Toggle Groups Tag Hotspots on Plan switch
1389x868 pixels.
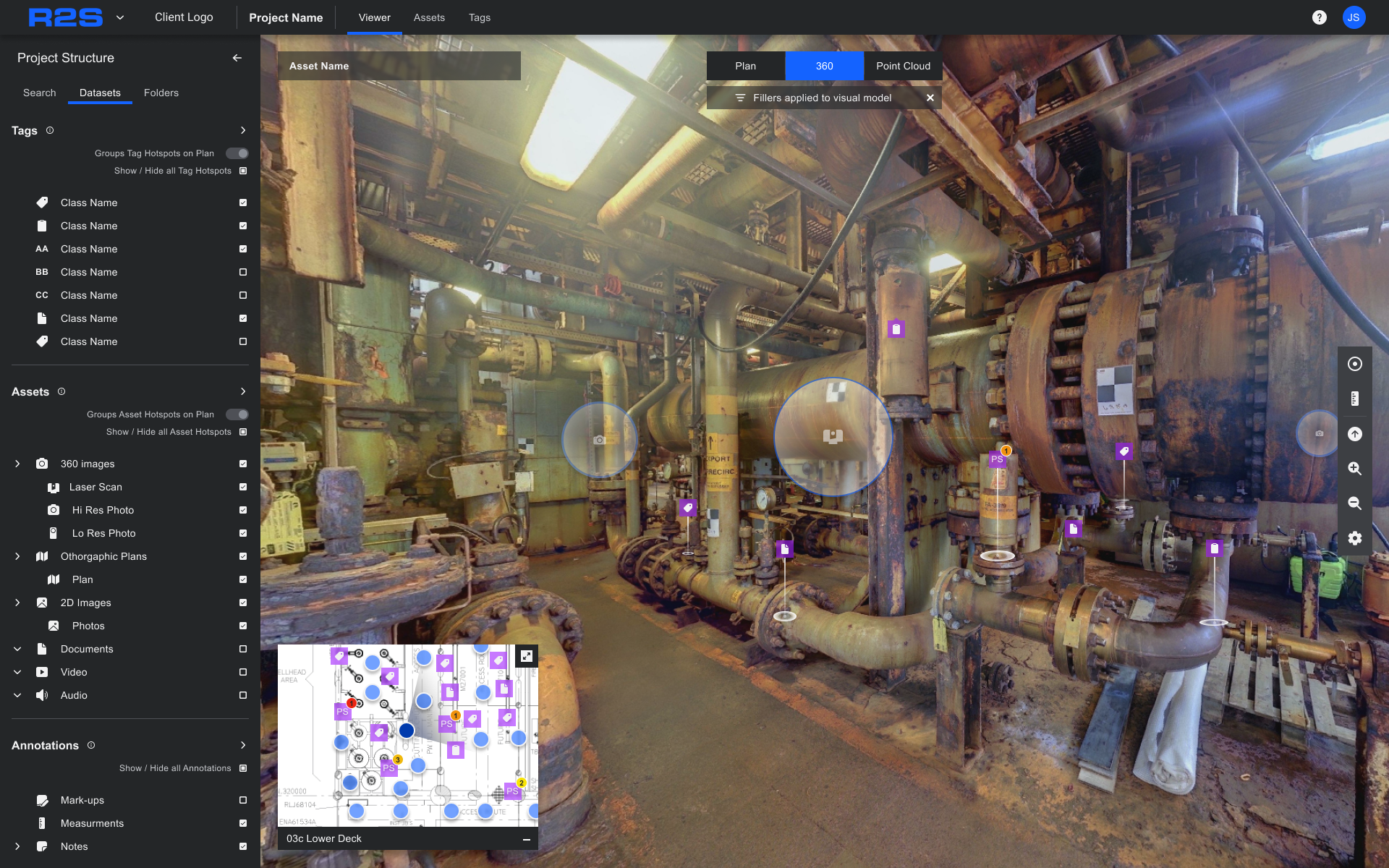point(237,153)
